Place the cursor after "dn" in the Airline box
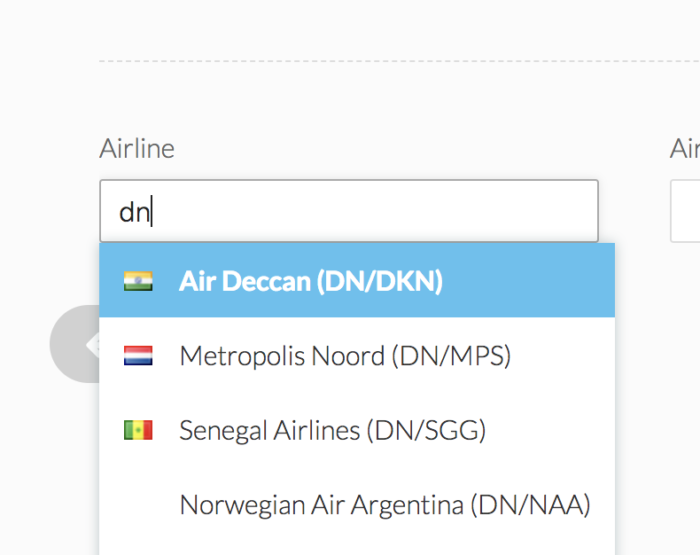Viewport: 700px width, 555px height. 153,212
